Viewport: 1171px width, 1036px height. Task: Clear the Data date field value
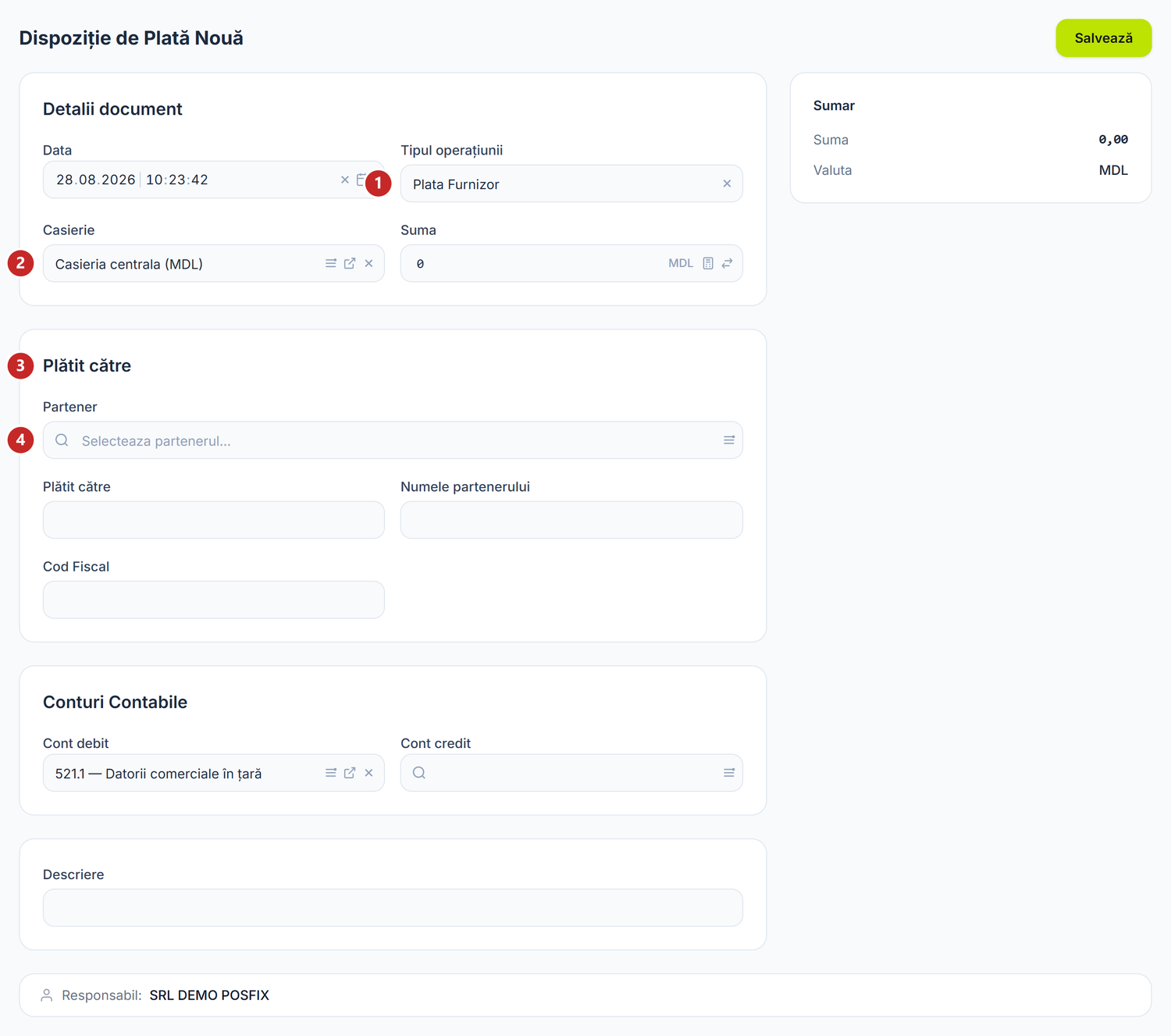(344, 180)
